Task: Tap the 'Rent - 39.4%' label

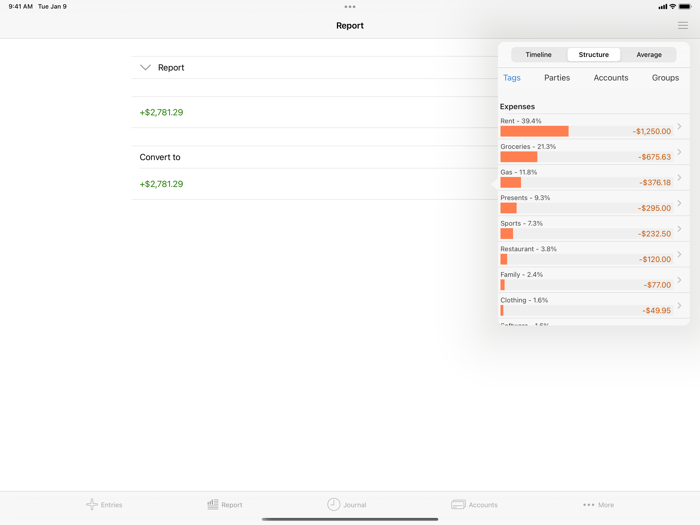Action: click(x=521, y=121)
